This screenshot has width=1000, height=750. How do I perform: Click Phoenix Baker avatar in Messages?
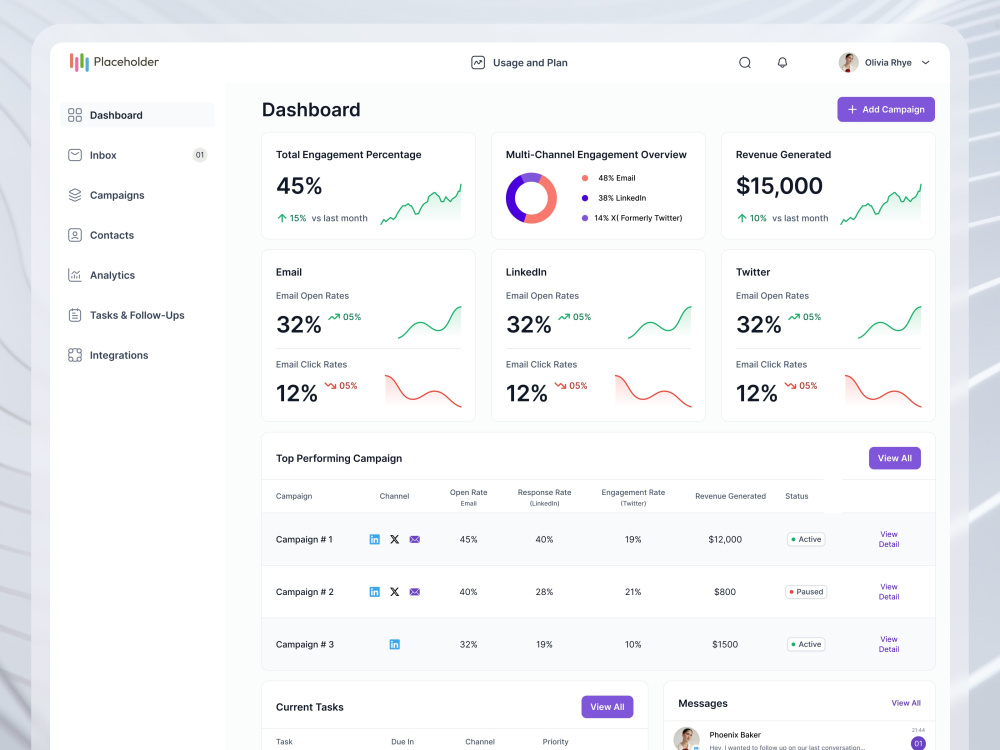(x=686, y=739)
